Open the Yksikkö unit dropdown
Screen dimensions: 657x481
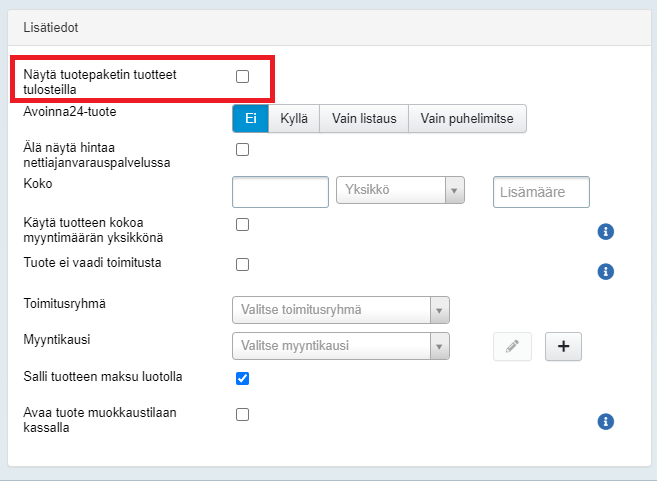[401, 191]
